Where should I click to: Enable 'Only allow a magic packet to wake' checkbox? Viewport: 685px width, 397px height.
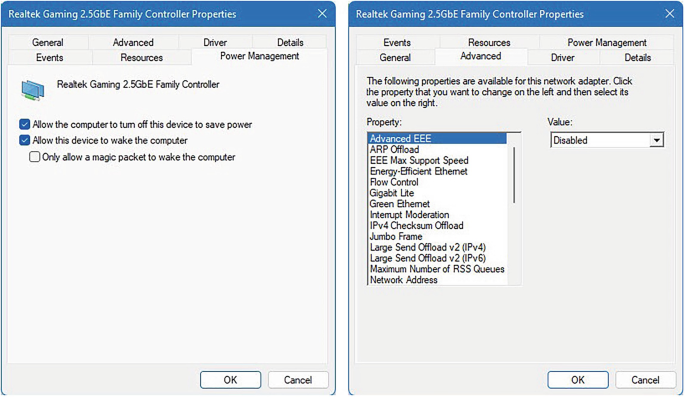click(35, 157)
